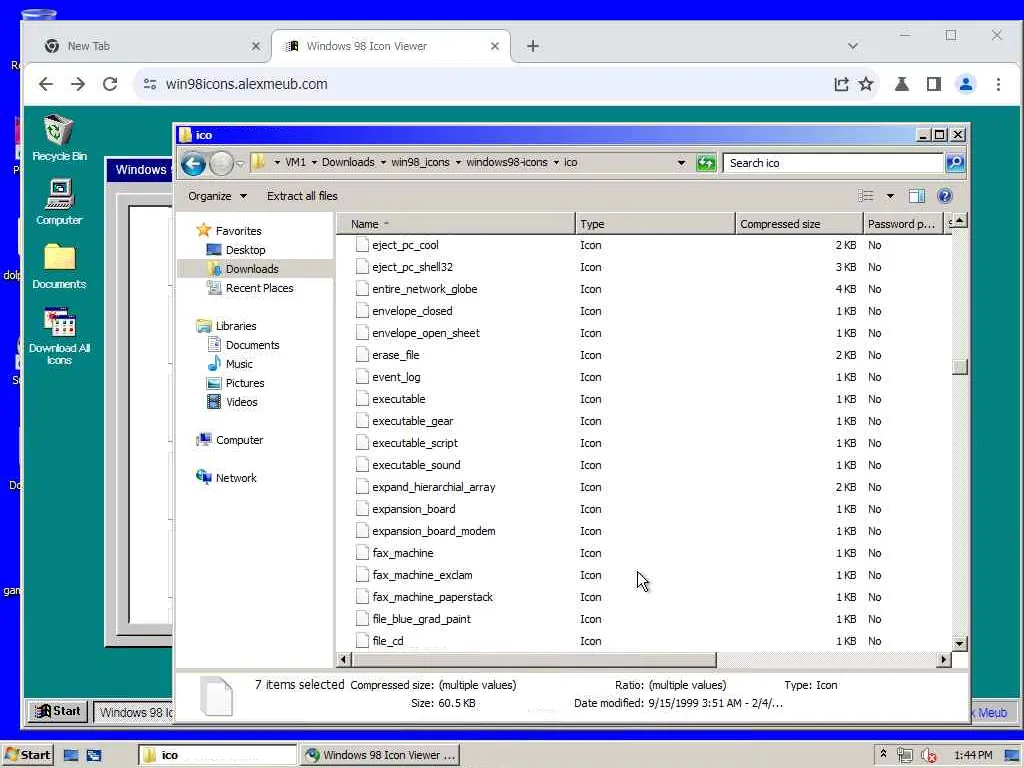This screenshot has width=1024, height=768.
Task: Select the expansion_board_modem file name
Action: tap(434, 531)
